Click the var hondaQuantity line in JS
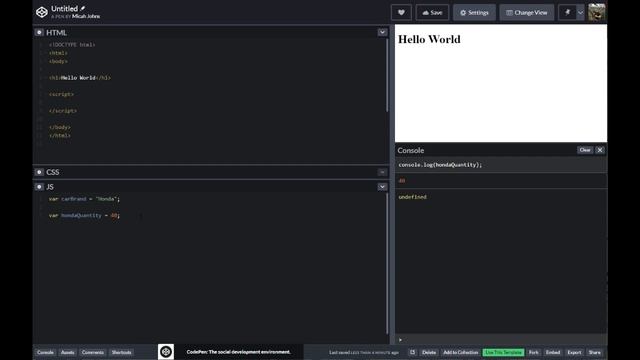 pos(84,216)
